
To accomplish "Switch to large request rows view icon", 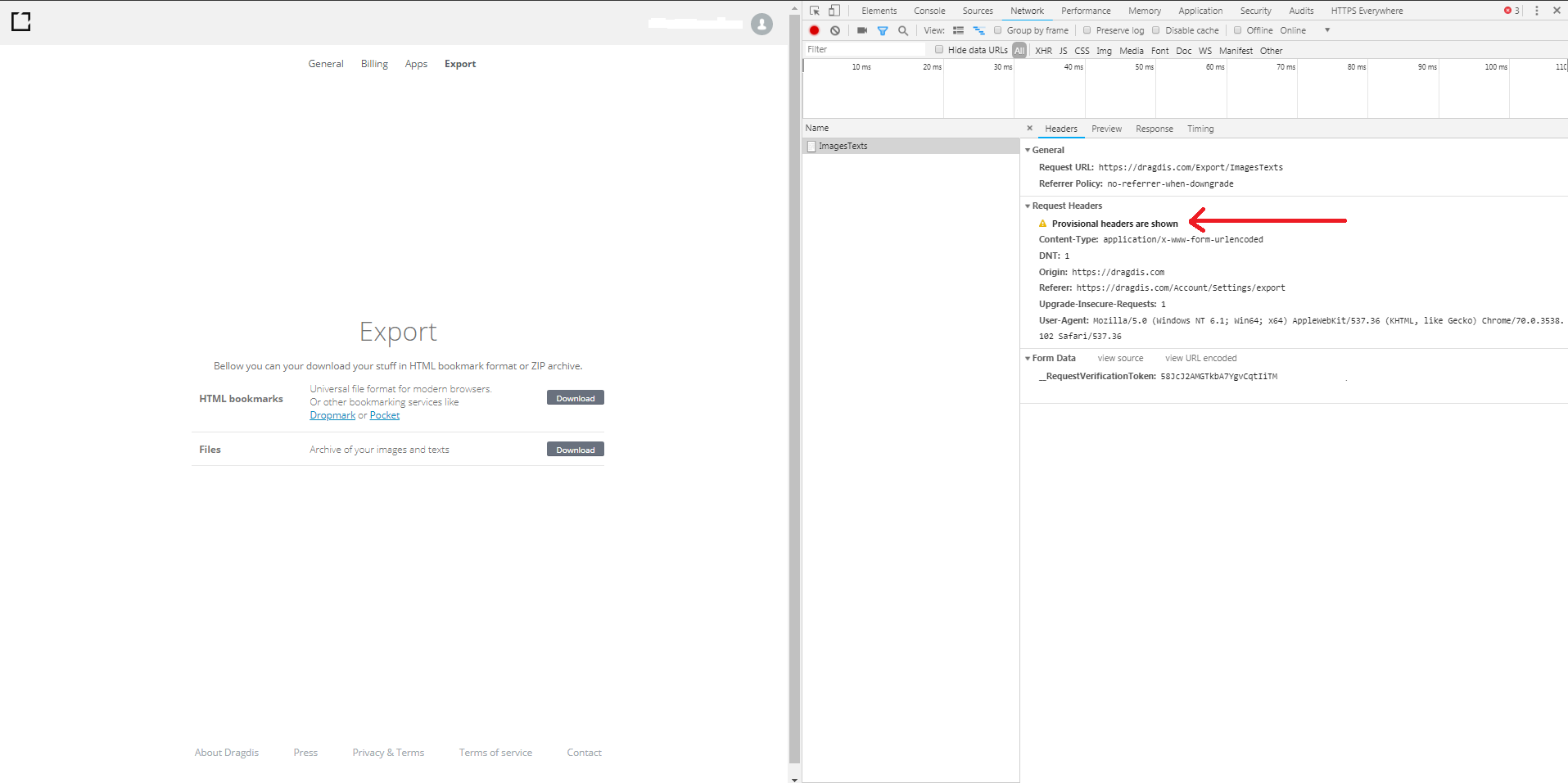I will click(x=958, y=30).
